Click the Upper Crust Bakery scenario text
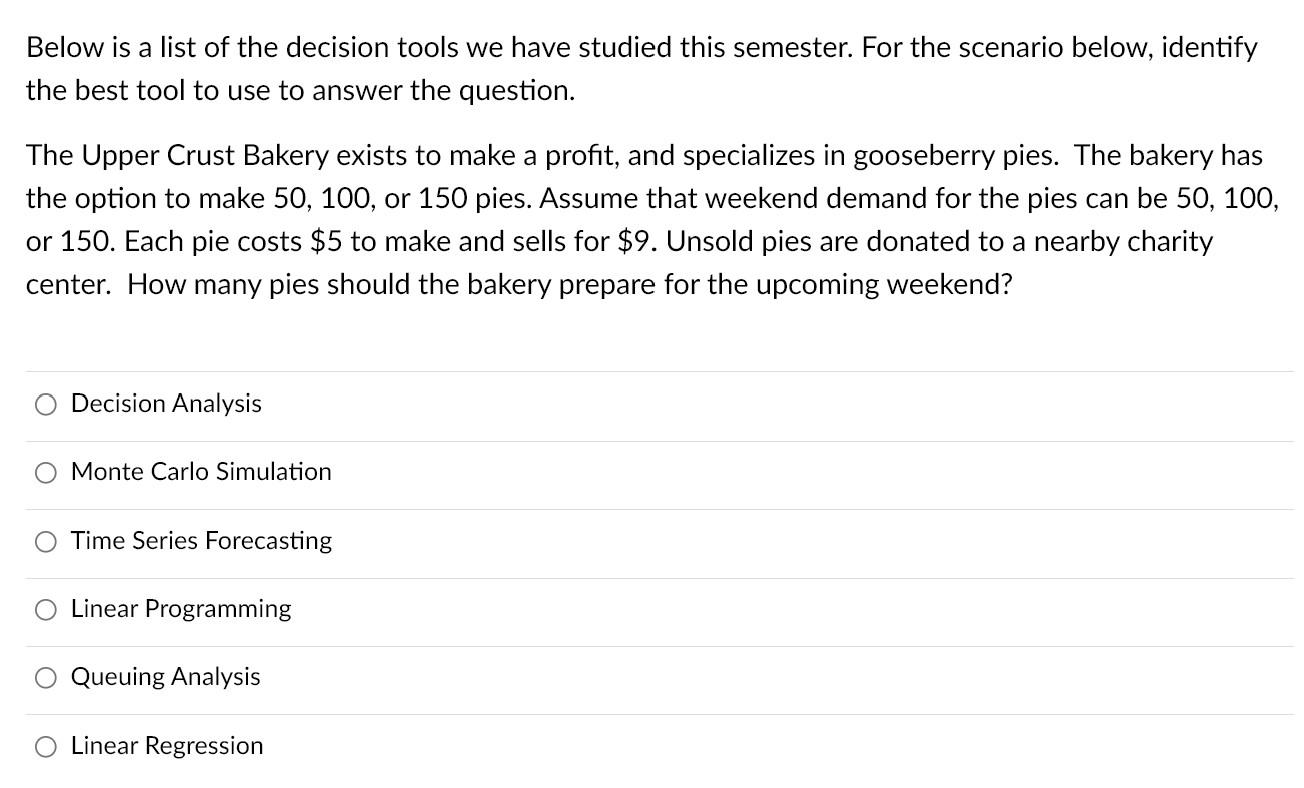Screen dimensions: 1304x788 [650, 219]
